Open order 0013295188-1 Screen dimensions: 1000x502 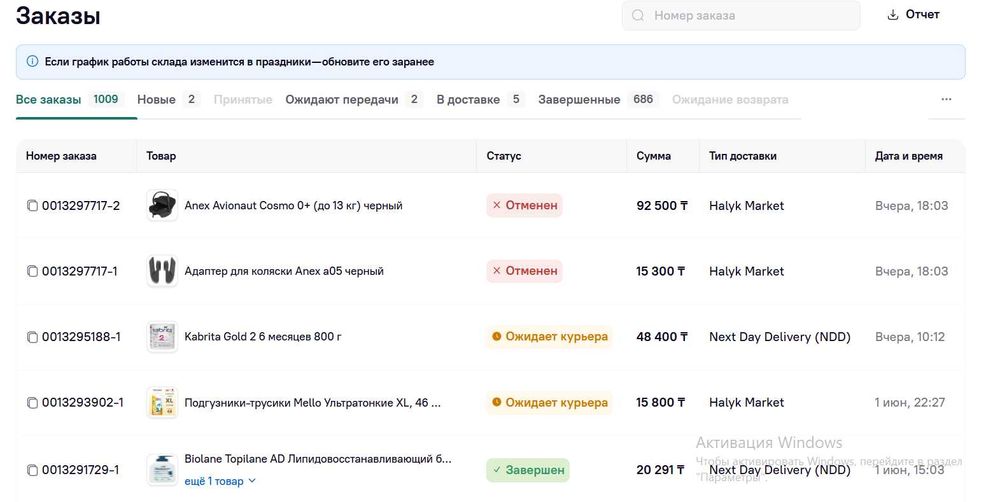click(x=81, y=337)
